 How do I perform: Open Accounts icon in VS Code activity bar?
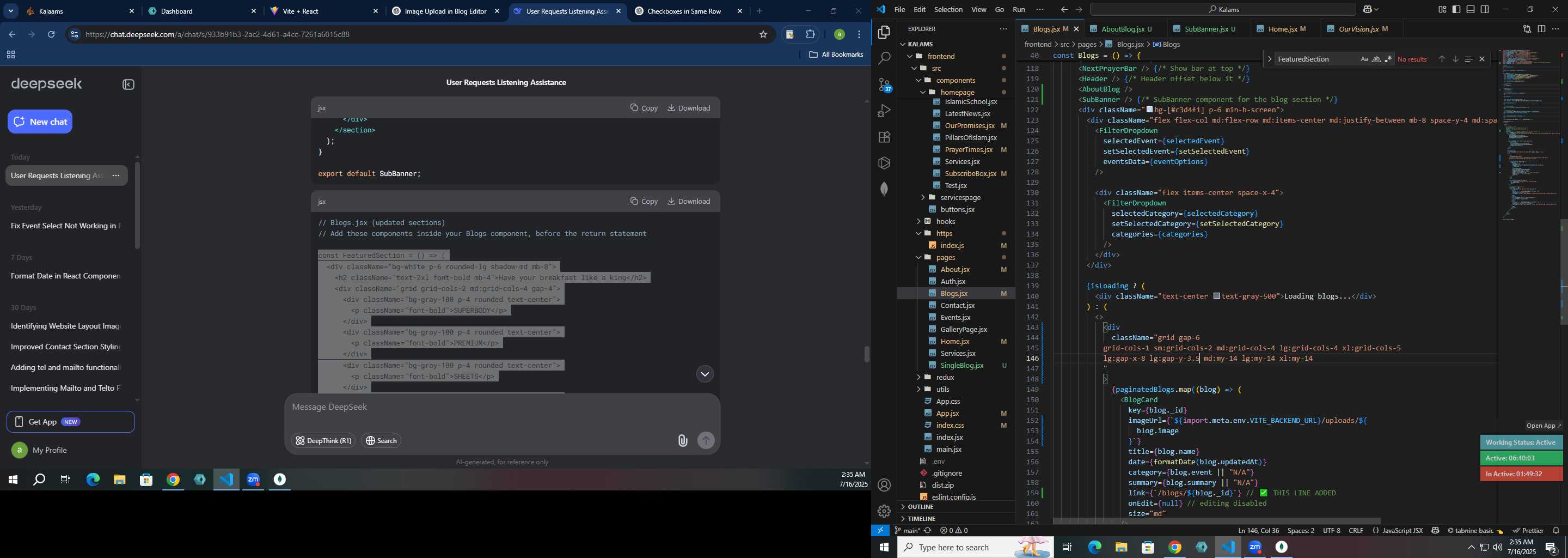pos(884,485)
